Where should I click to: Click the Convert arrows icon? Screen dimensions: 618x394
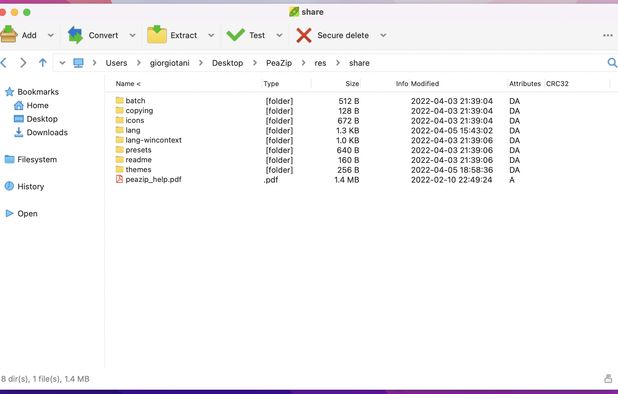75,35
